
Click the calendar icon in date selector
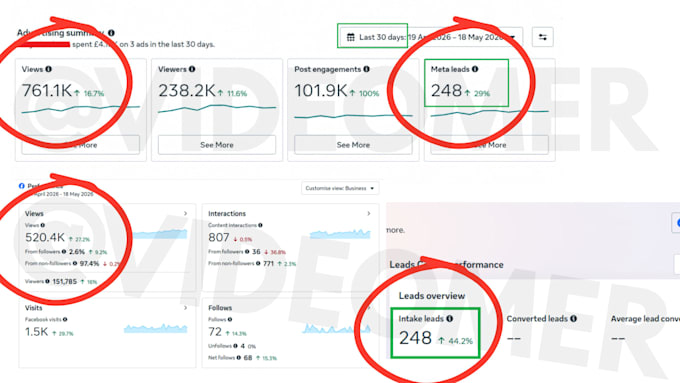coord(350,37)
